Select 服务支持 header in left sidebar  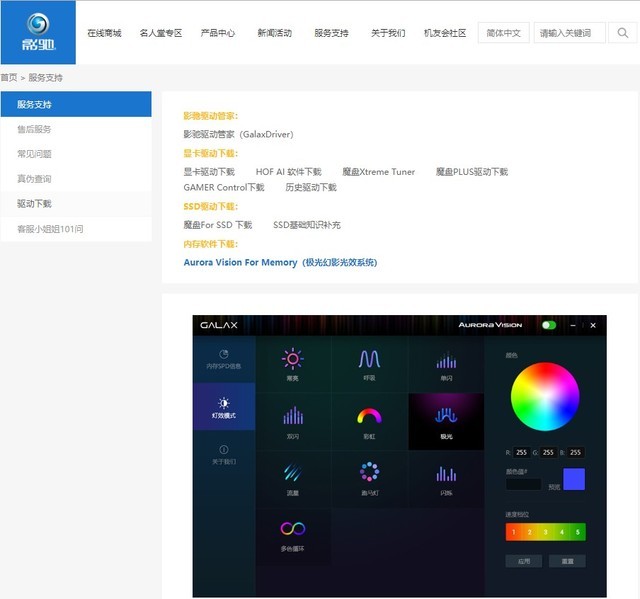pyautogui.click(x=76, y=104)
